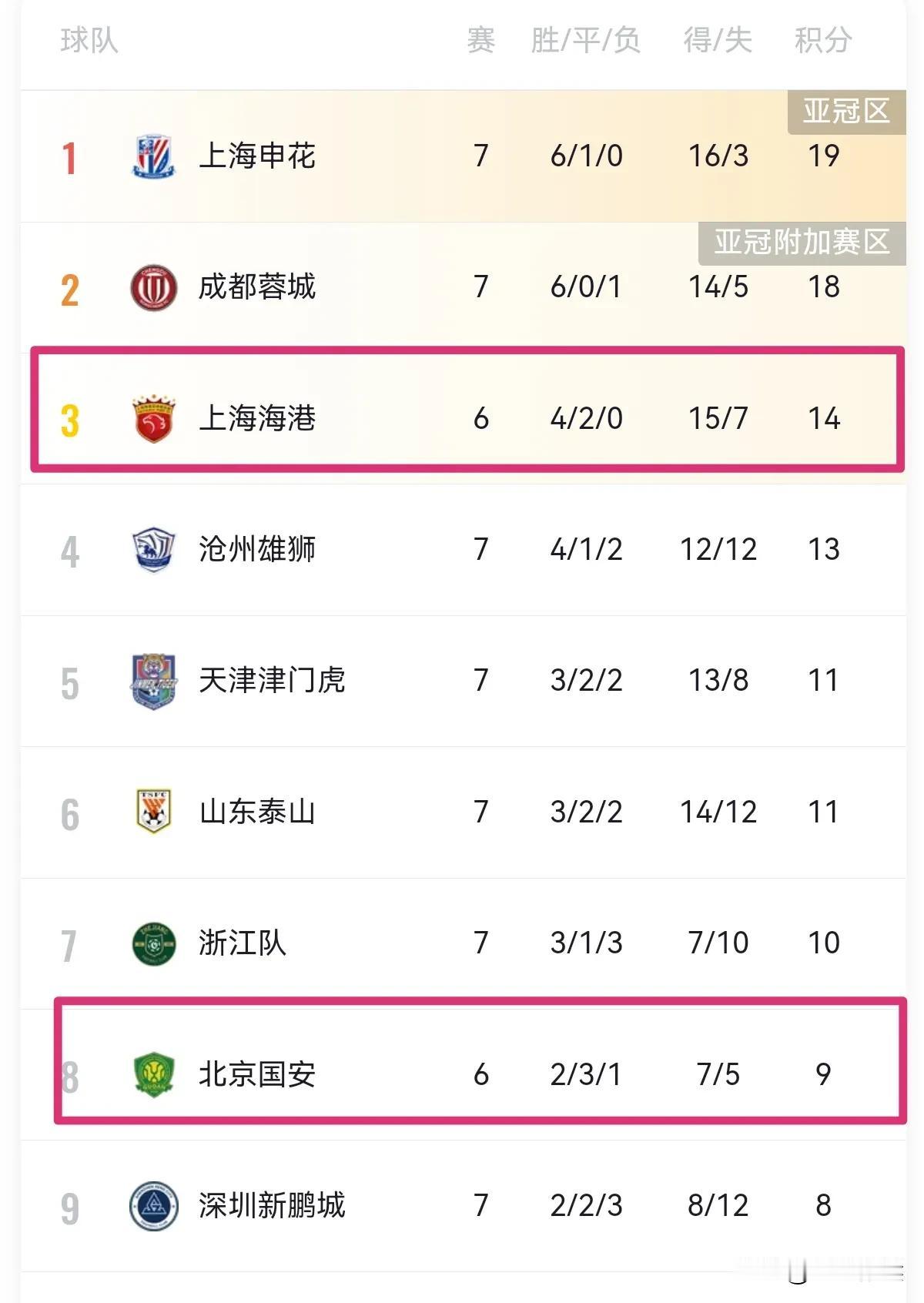Tap the 山东泰山 team name
This screenshot has height=1303, width=924.
[257, 812]
